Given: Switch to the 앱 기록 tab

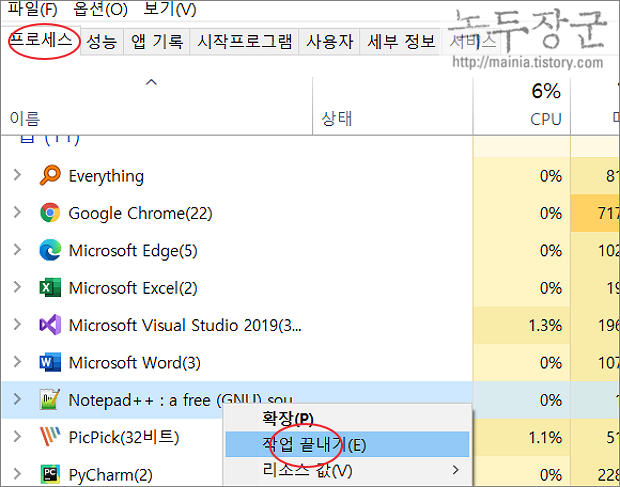Looking at the screenshot, I should (x=157, y=42).
